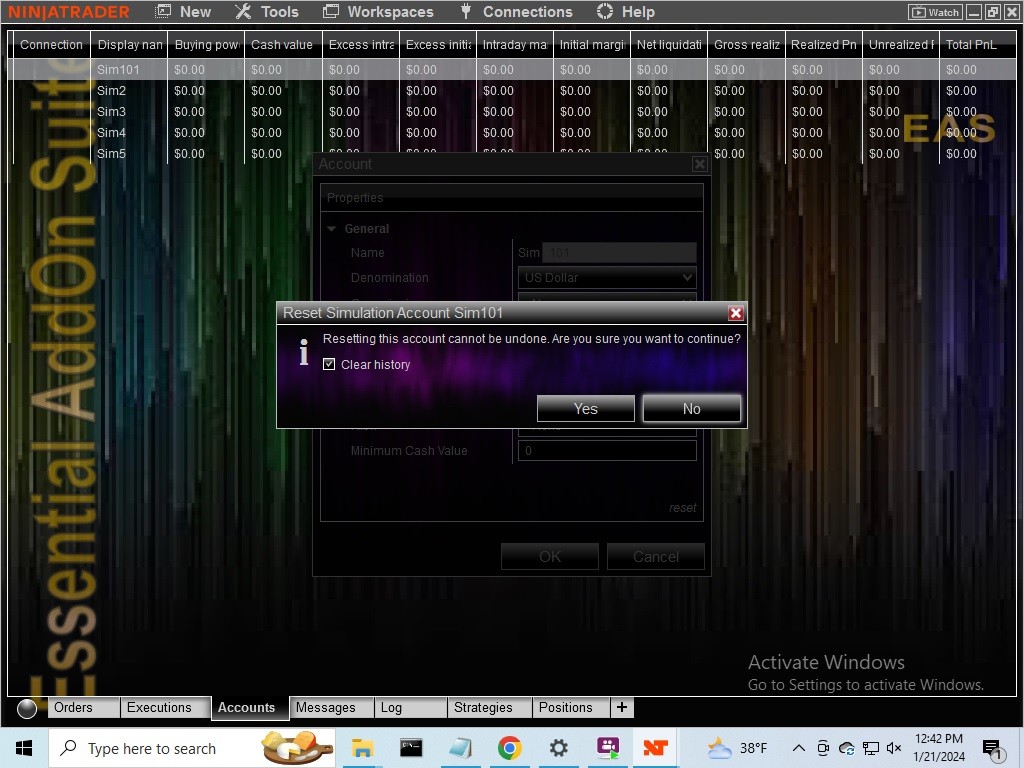Click the Gross realized column header
This screenshot has height=768, width=1024.
tap(746, 44)
